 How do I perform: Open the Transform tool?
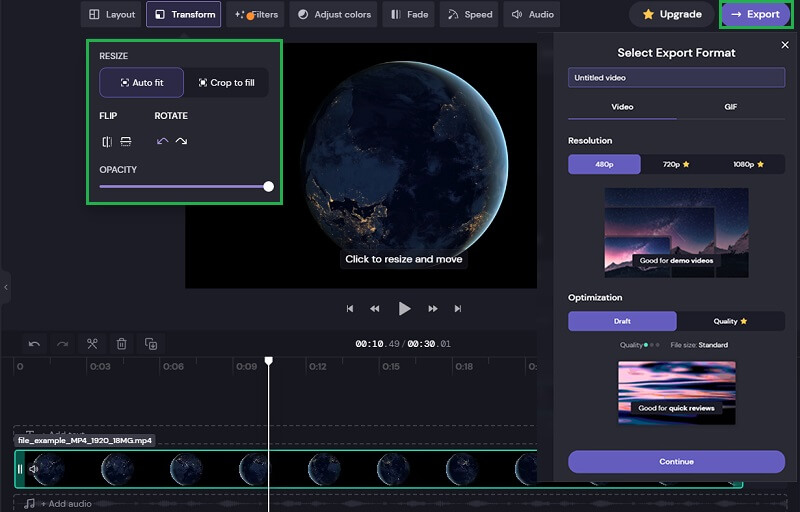pyautogui.click(x=184, y=14)
